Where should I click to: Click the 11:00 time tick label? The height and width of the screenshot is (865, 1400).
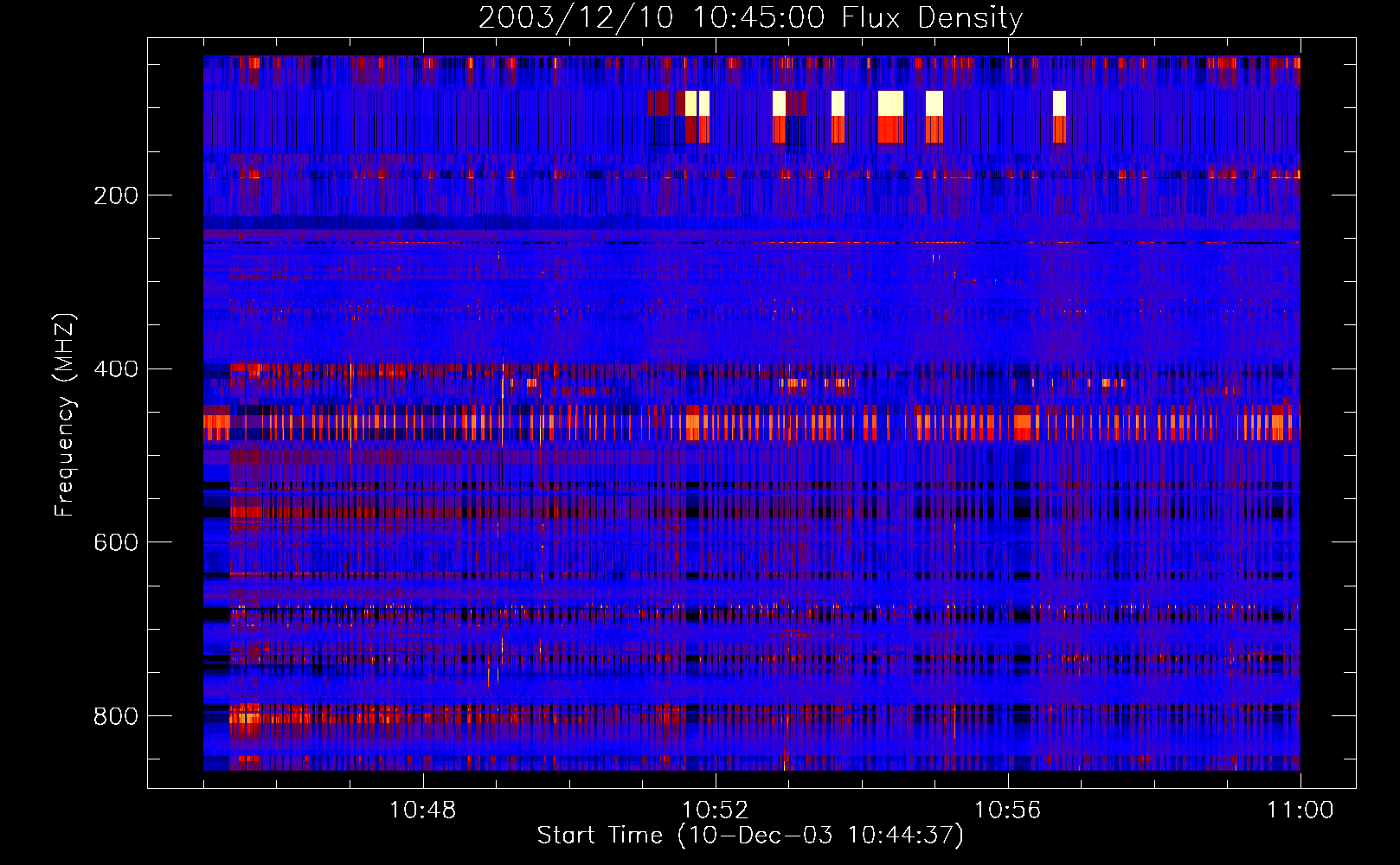click(1300, 811)
